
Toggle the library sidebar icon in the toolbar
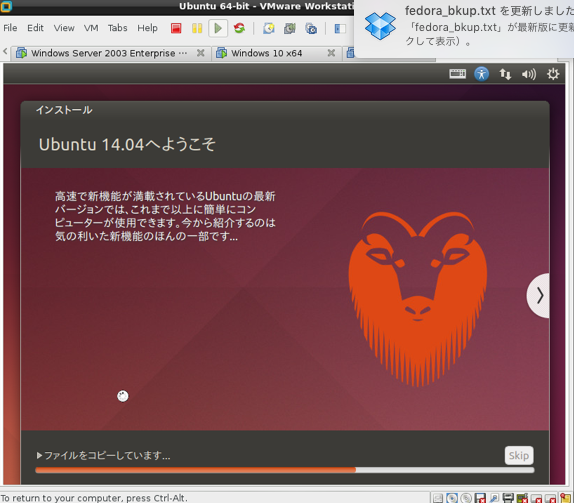tap(340, 28)
